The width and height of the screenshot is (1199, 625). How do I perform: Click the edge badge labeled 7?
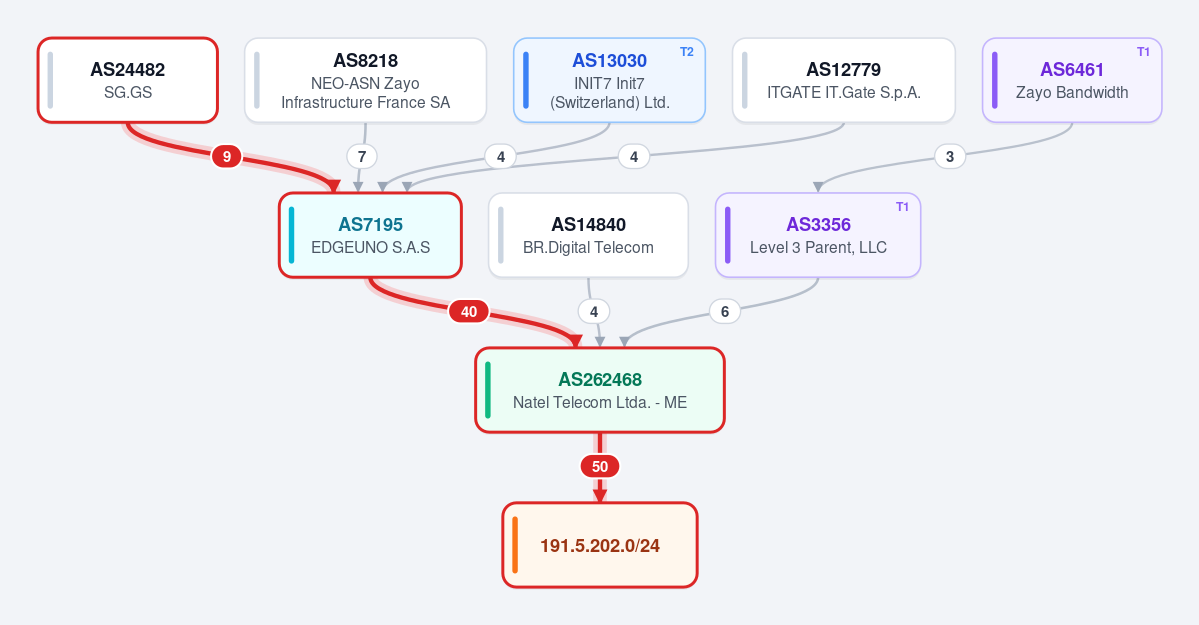click(362, 157)
